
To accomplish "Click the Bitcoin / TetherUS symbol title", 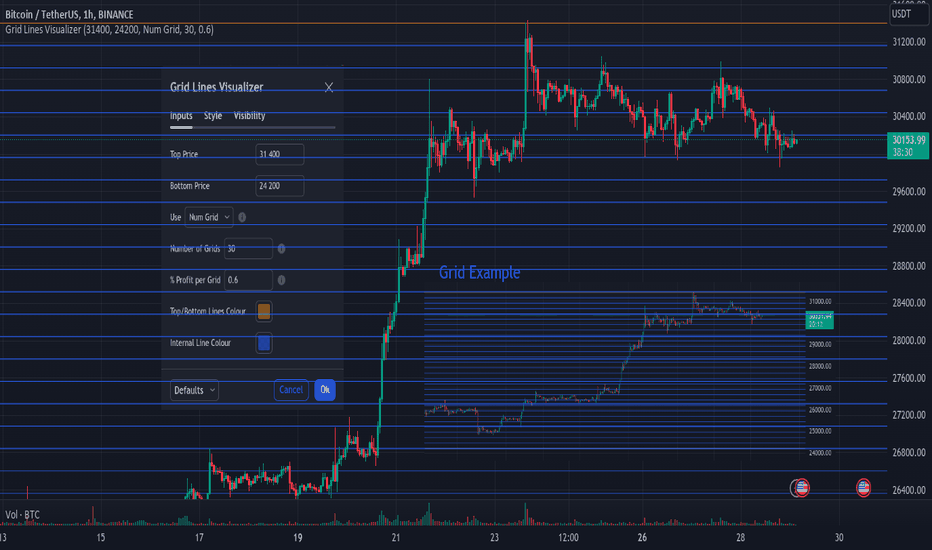I will pos(69,14).
